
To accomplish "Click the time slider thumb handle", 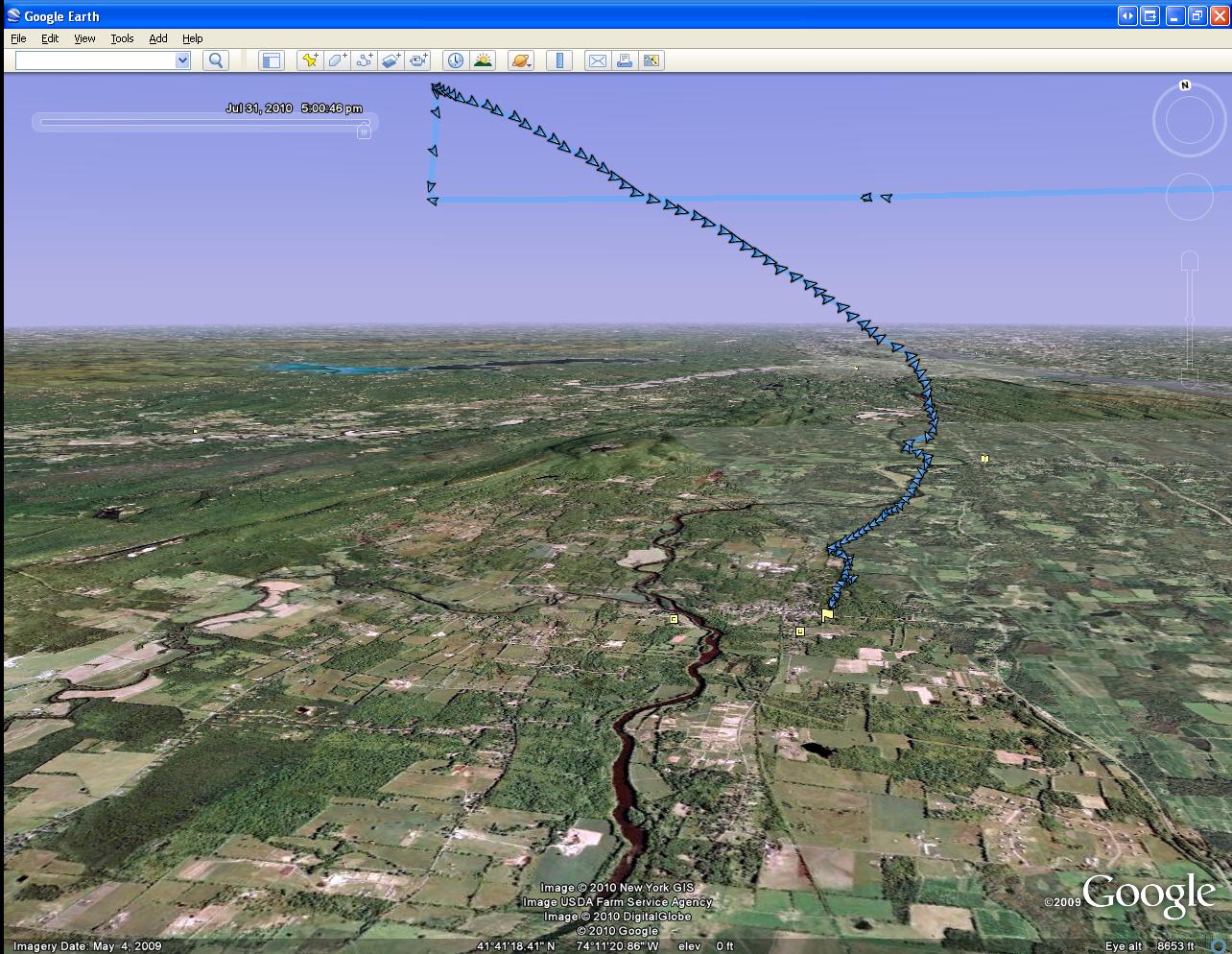I will [364, 131].
